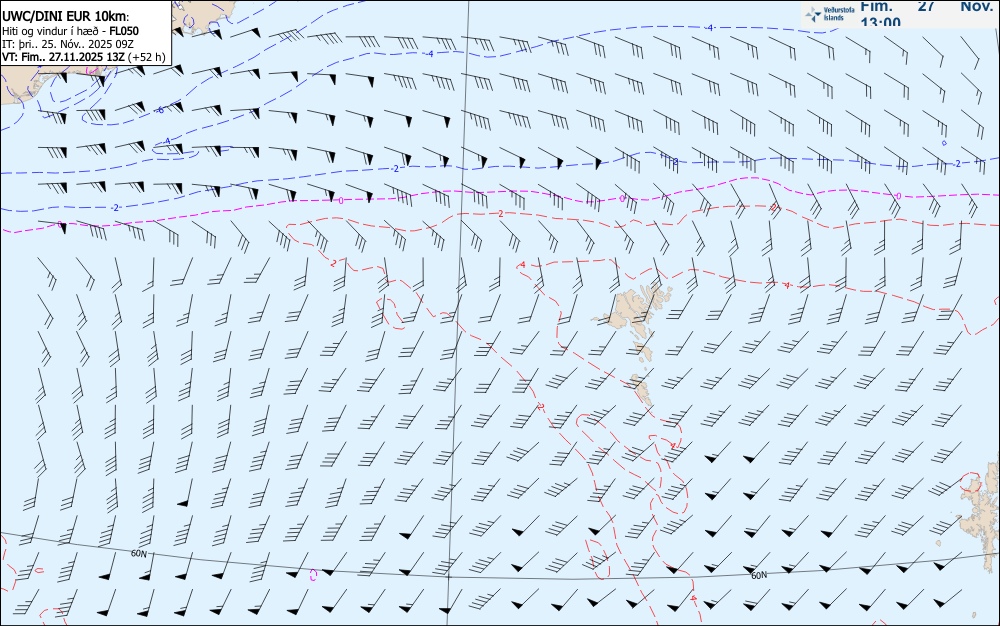The image size is (1000, 626).
Task: Click the "Fim." weekday label in the header
Action: tap(876, 6)
